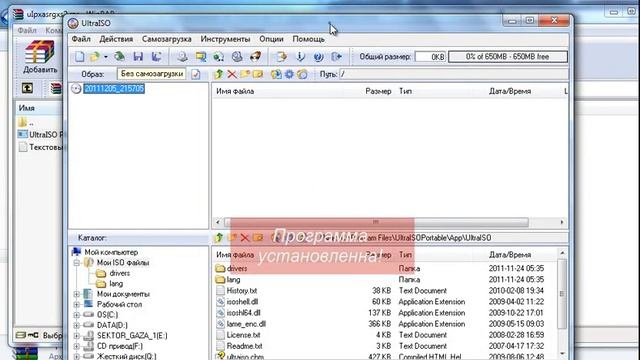Viewport: 640px width, 360px height.
Task: Click the horizontal scrollbar thumb of image pane
Action: pyautogui.click(x=376, y=222)
